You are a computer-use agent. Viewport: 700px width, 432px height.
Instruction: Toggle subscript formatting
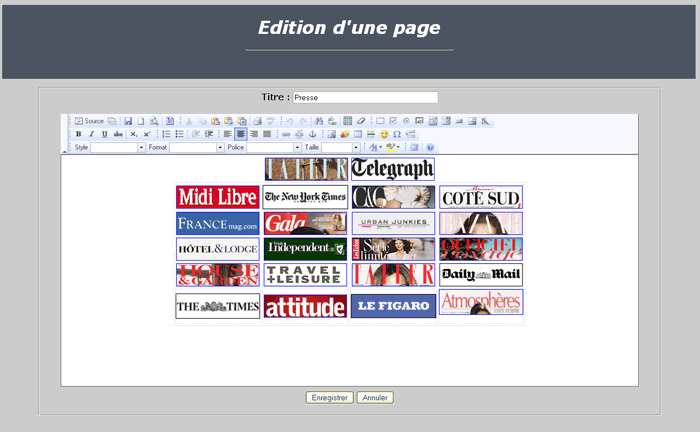point(133,134)
